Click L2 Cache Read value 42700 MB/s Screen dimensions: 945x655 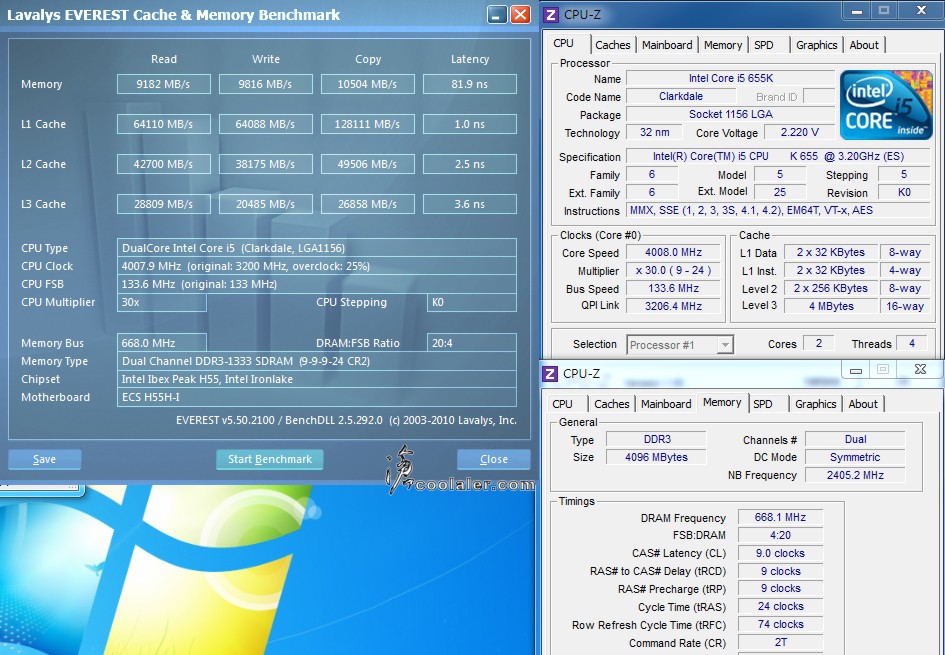click(163, 164)
